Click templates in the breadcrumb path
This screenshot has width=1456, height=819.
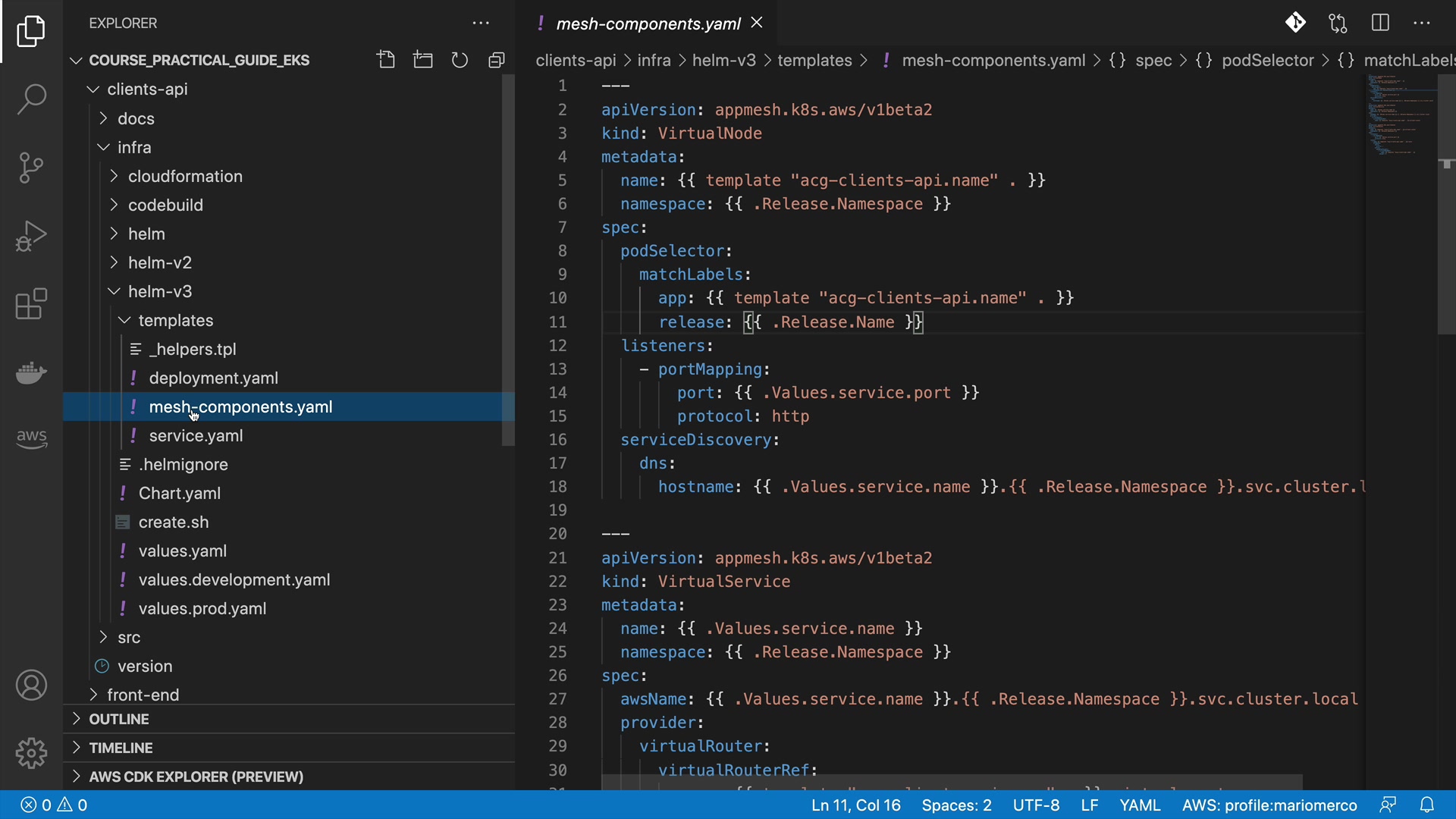point(814,60)
